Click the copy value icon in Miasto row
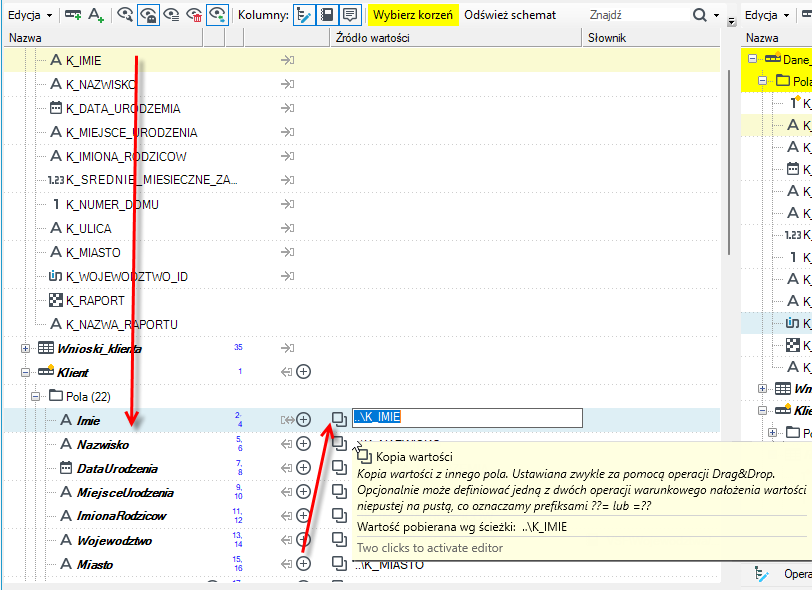This screenshot has height=590, width=812. click(339, 563)
